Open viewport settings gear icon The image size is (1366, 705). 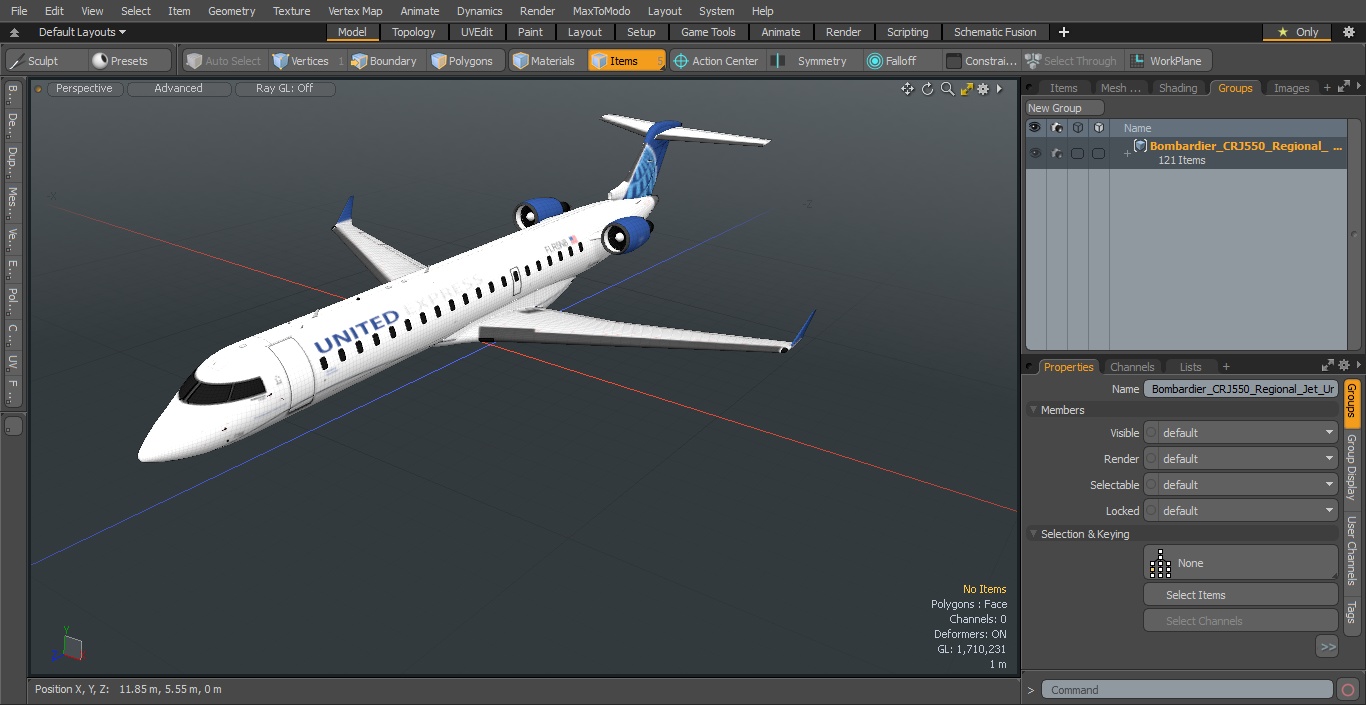(983, 89)
